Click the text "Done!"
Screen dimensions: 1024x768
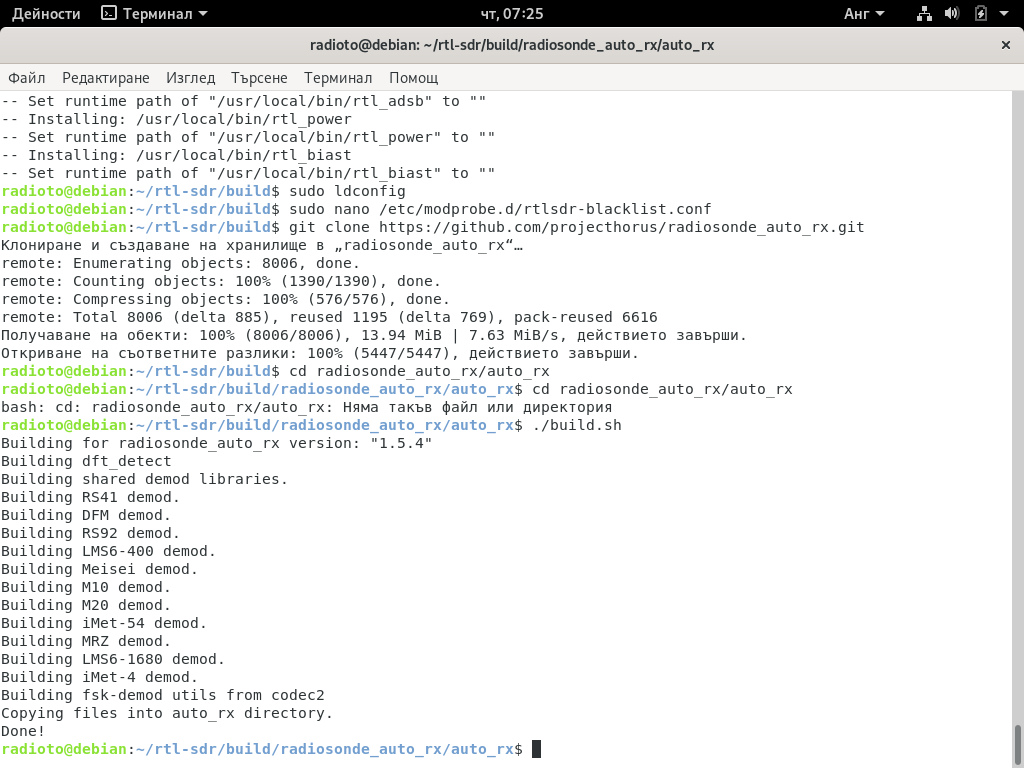click(x=23, y=731)
